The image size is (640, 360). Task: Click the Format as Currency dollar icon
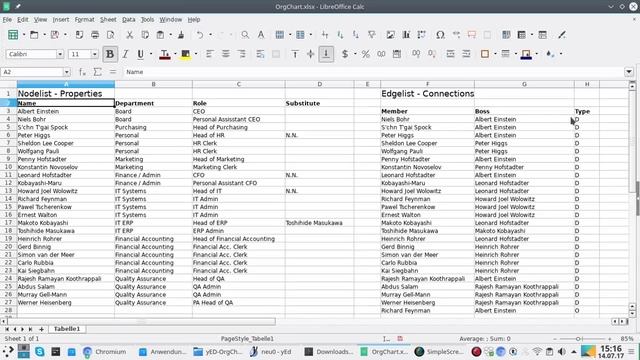pos(345,54)
